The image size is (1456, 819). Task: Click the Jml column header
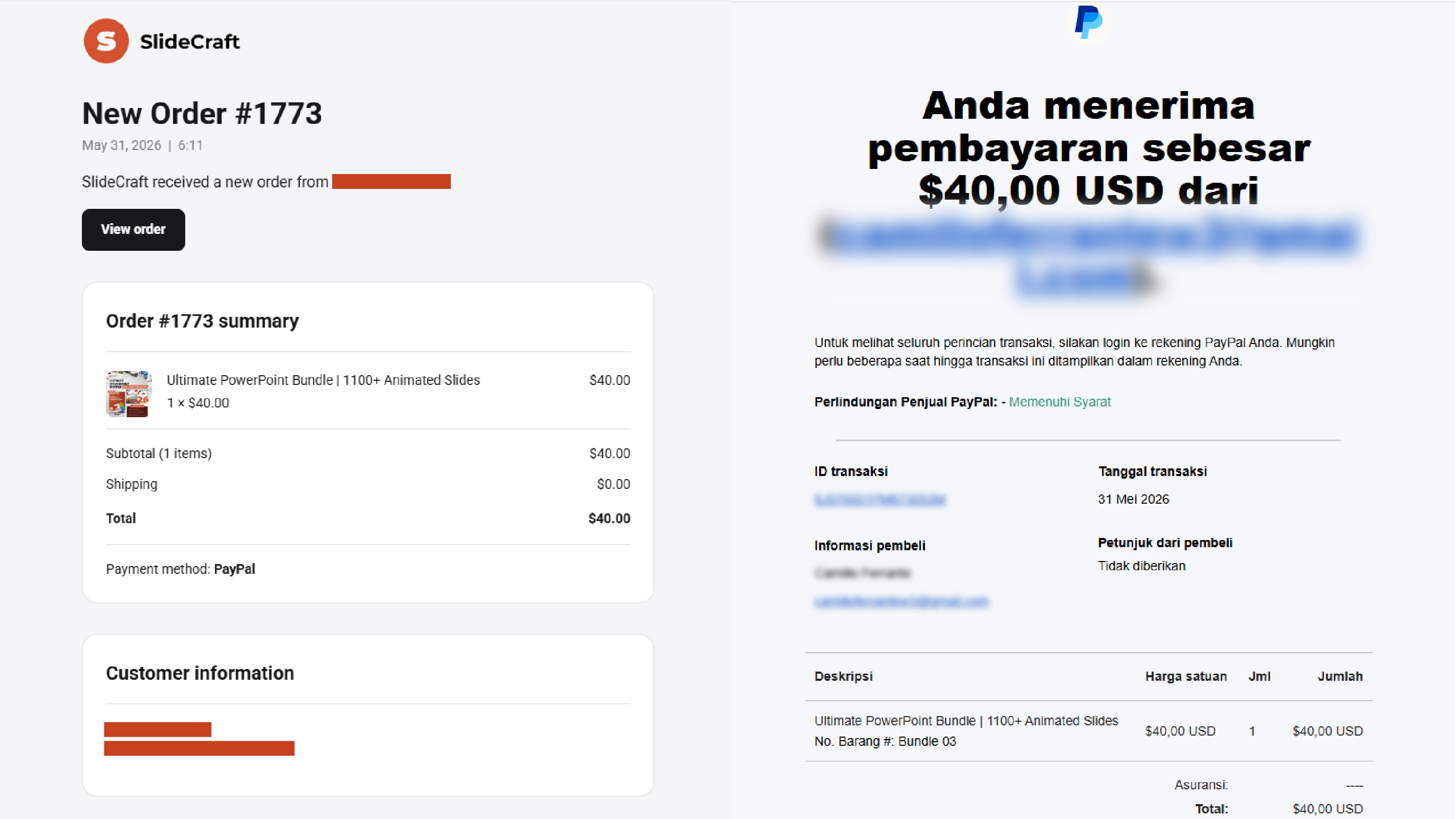1260,677
